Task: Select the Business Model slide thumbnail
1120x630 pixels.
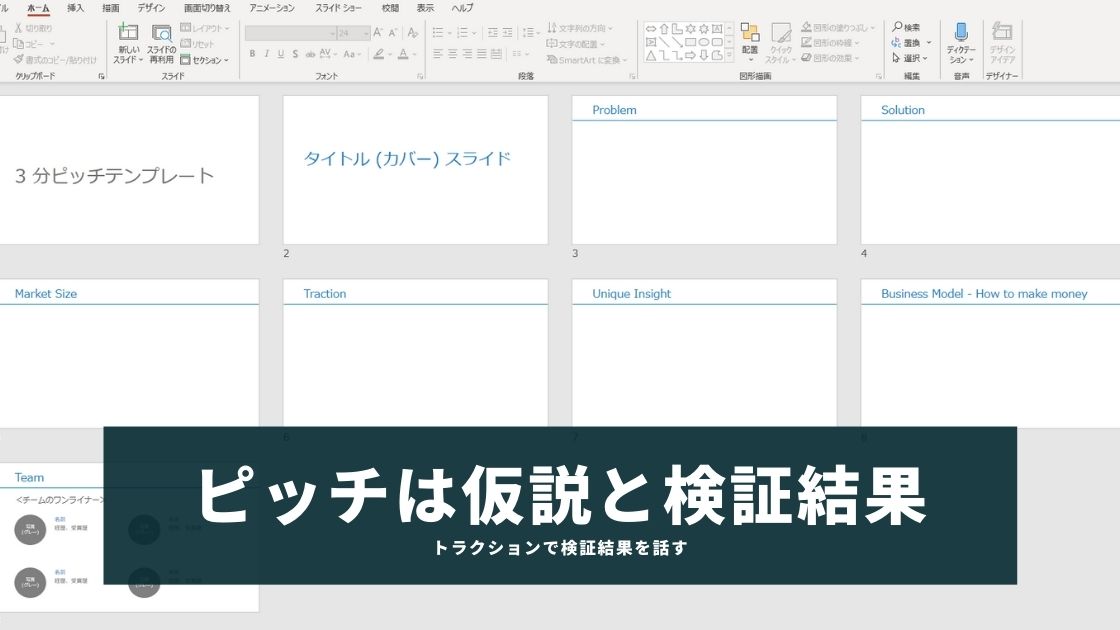Action: pos(990,354)
